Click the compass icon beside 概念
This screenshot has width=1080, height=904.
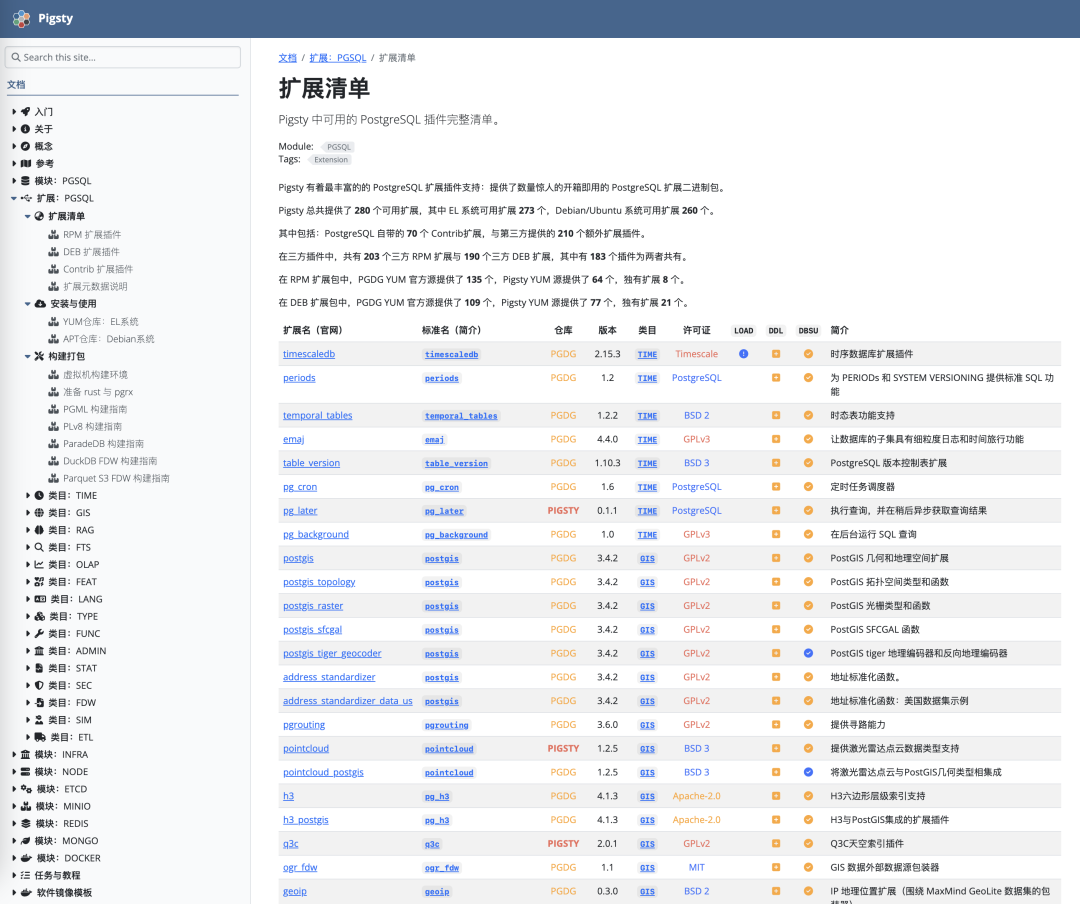tap(25, 146)
